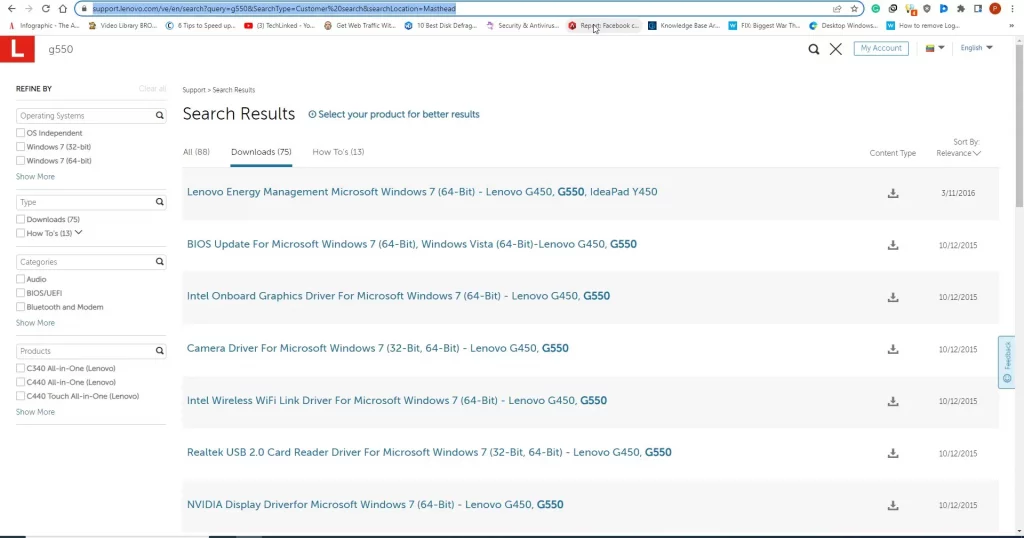Click download icon for Camera Driver row
This screenshot has width=1024, height=538.
(893, 349)
